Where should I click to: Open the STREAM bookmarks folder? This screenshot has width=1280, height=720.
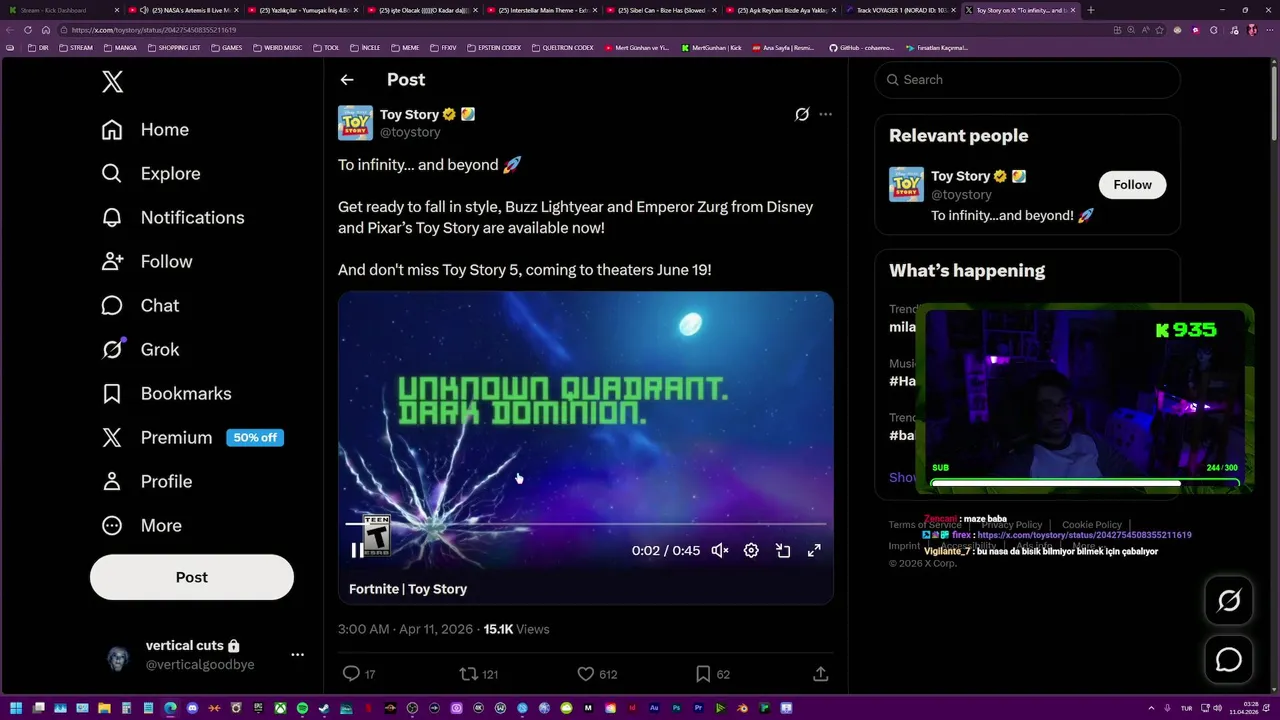pos(76,47)
